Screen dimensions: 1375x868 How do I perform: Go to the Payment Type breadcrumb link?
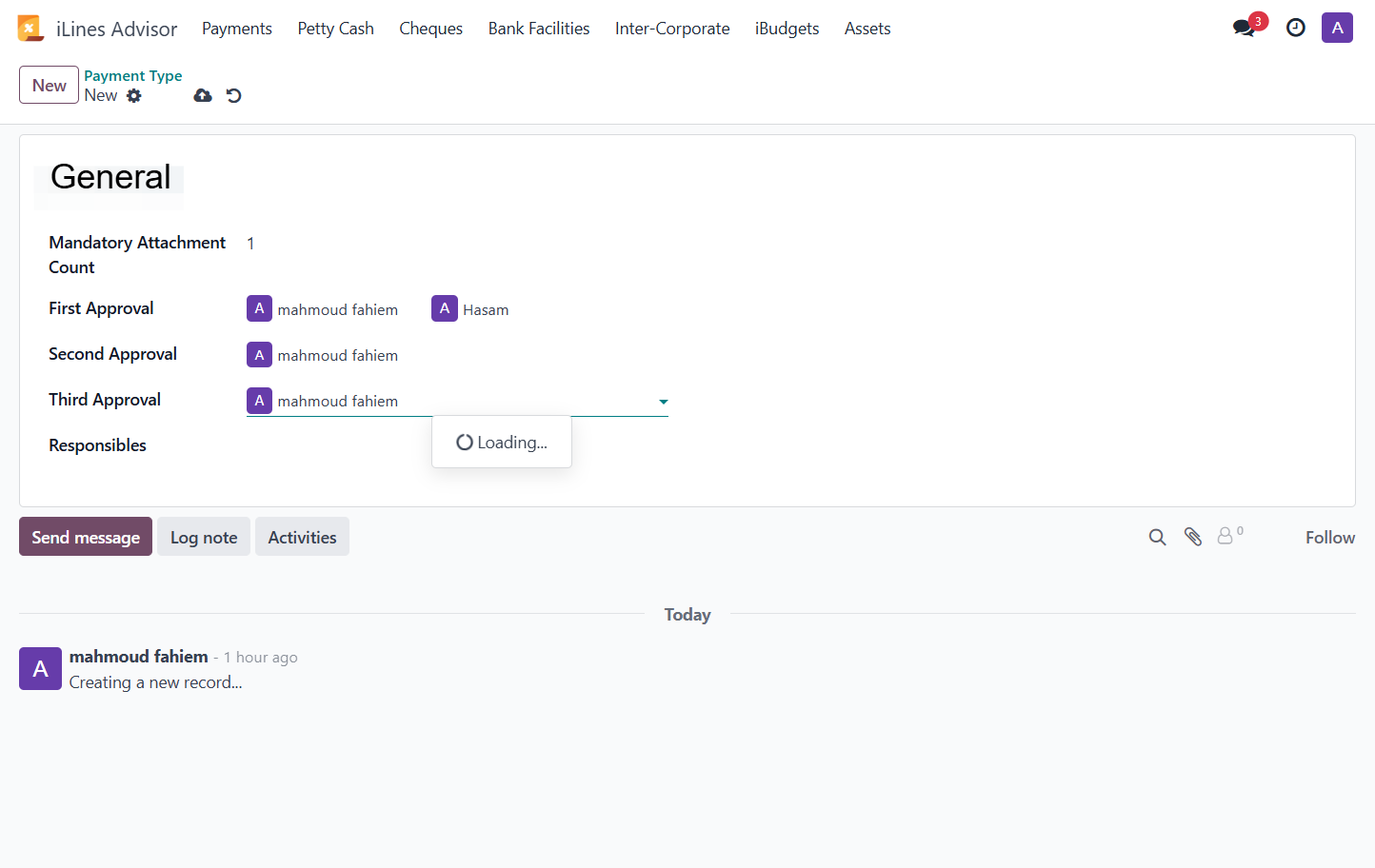point(132,75)
